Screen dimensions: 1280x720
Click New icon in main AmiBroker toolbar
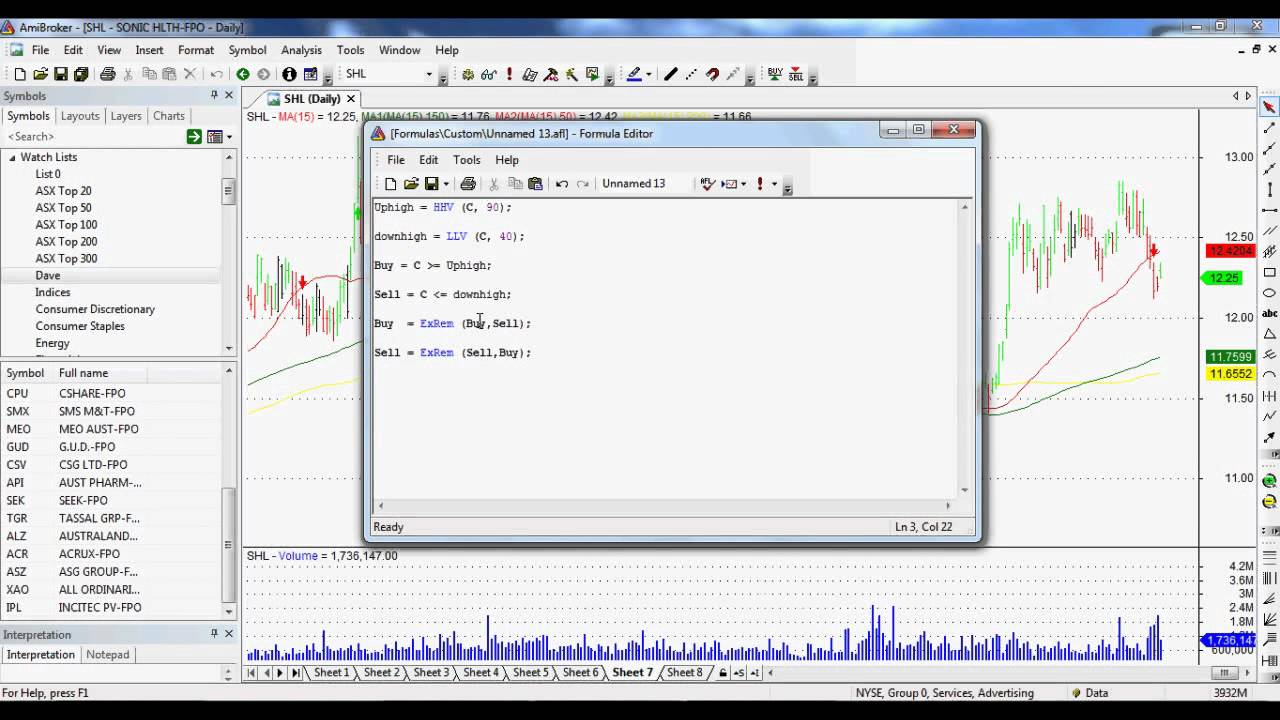click(x=20, y=74)
